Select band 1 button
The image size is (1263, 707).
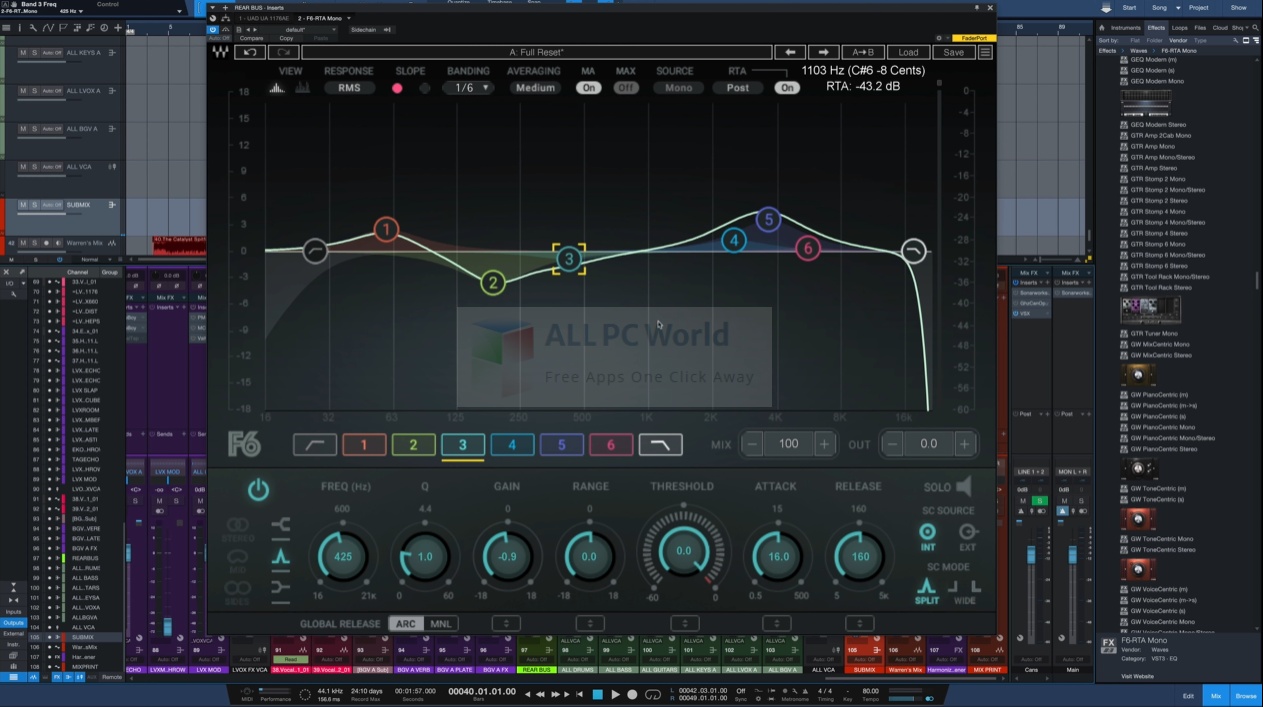tap(364, 444)
